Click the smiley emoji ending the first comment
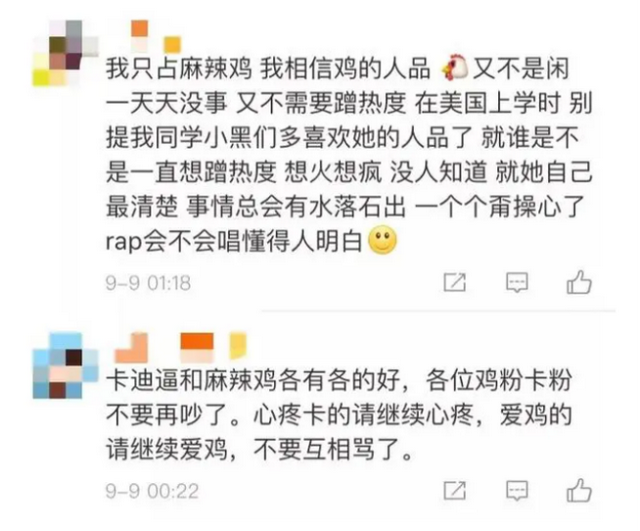Viewport: 640px width, 531px height. [382, 239]
